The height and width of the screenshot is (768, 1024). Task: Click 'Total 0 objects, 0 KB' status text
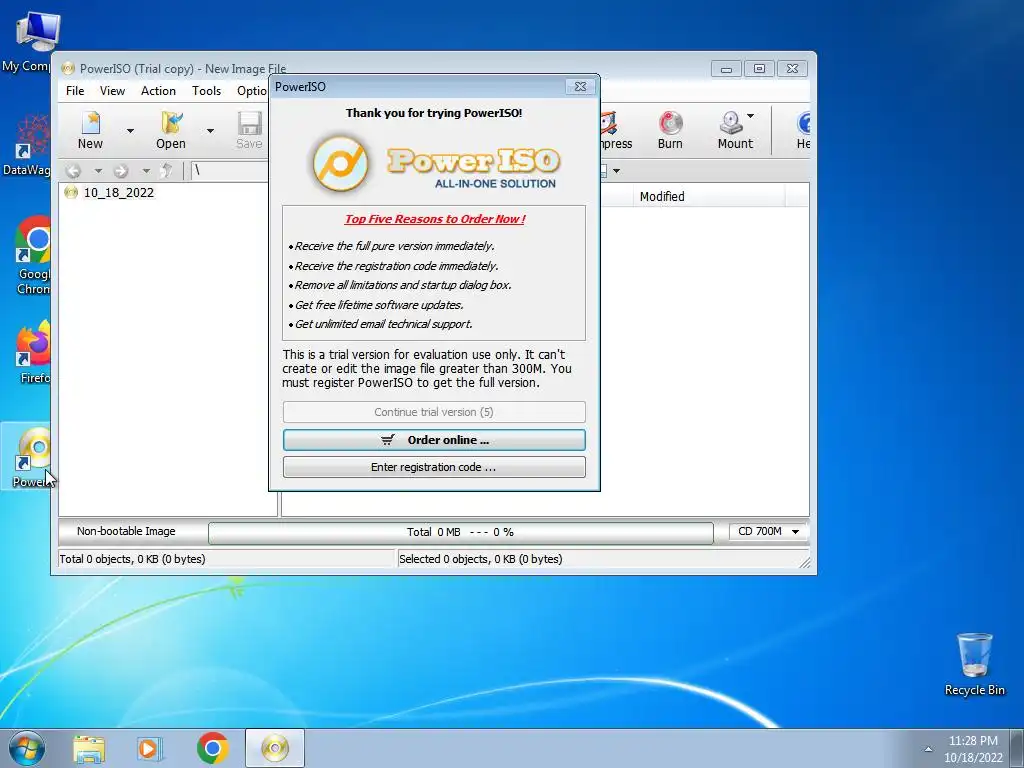coord(133,559)
